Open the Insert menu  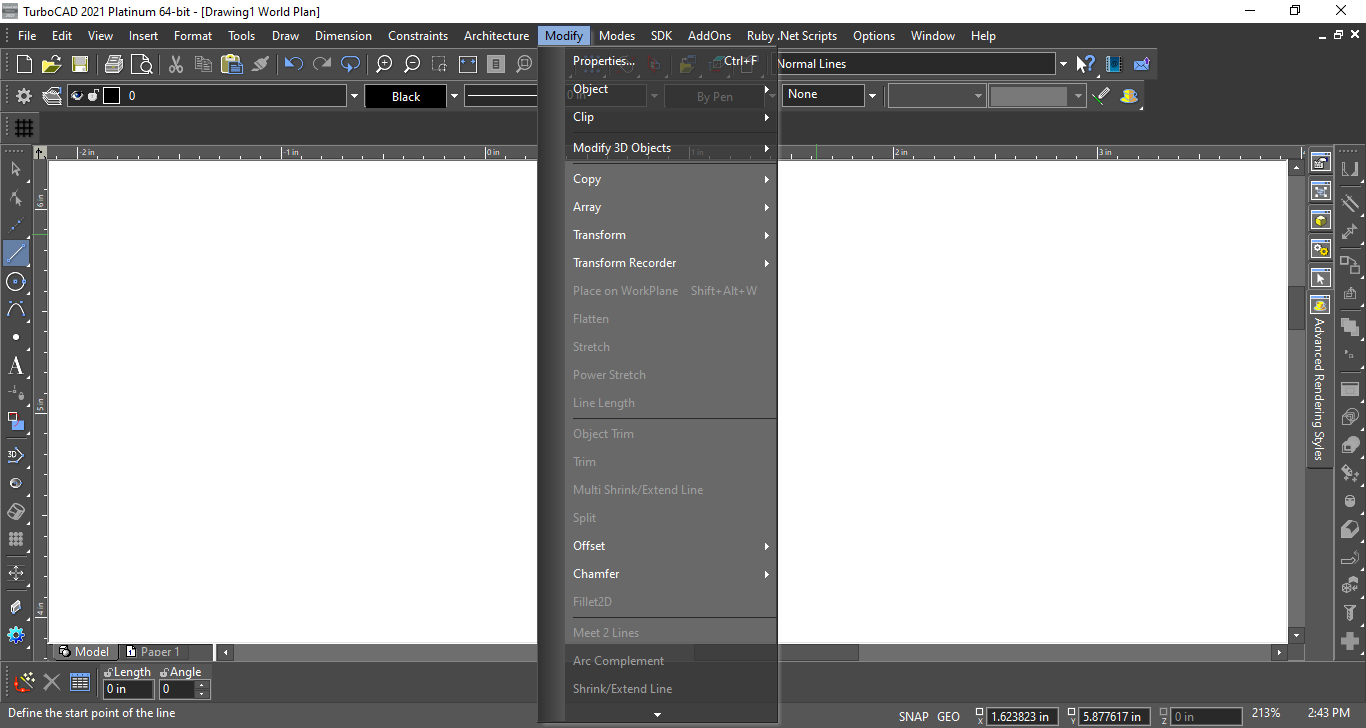tap(144, 36)
